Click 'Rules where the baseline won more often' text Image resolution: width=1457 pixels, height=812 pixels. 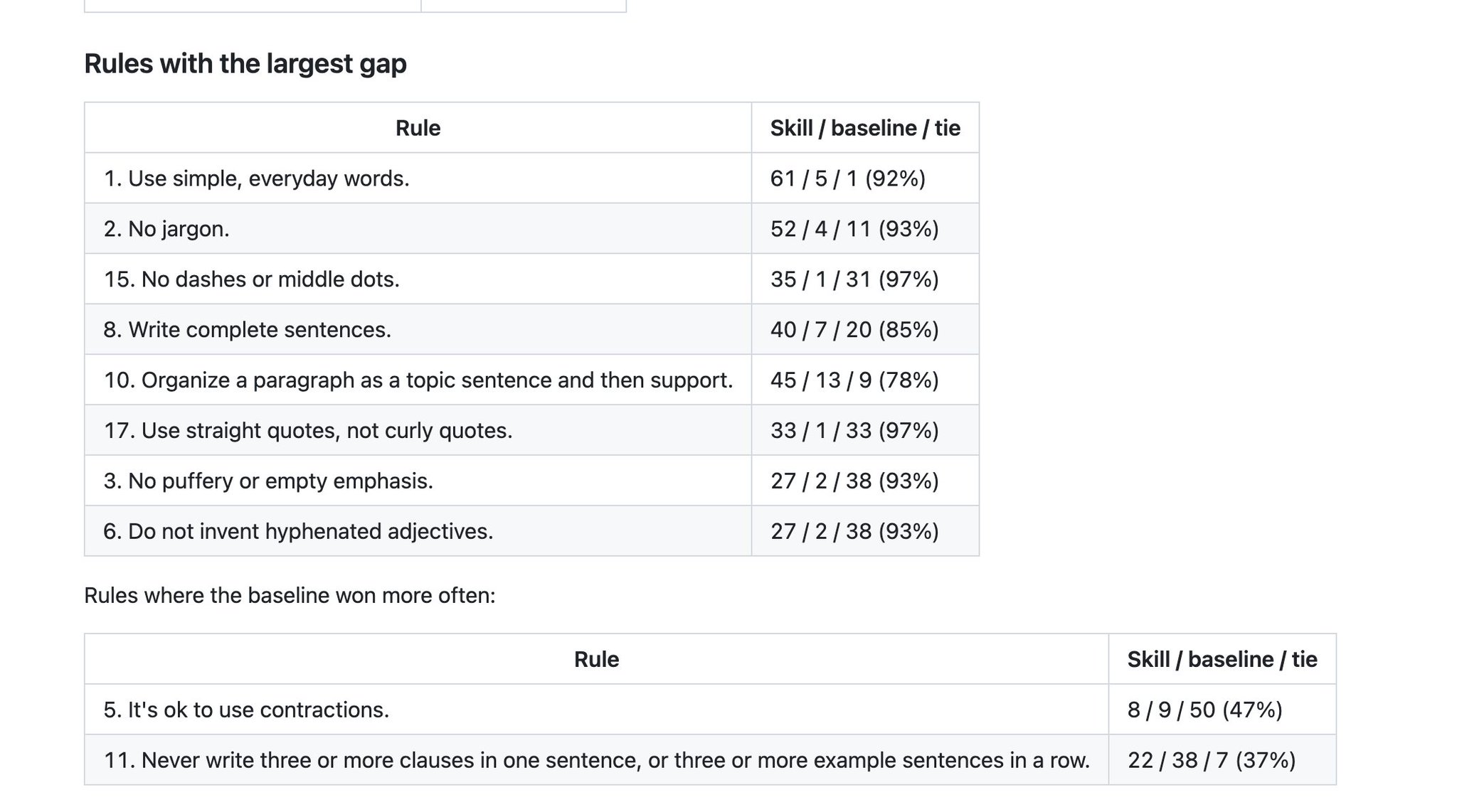point(290,595)
